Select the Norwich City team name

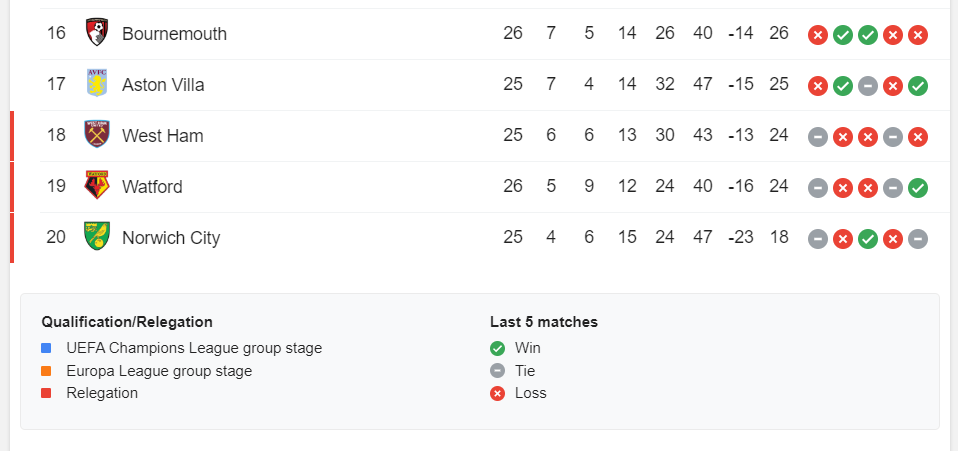coord(171,238)
